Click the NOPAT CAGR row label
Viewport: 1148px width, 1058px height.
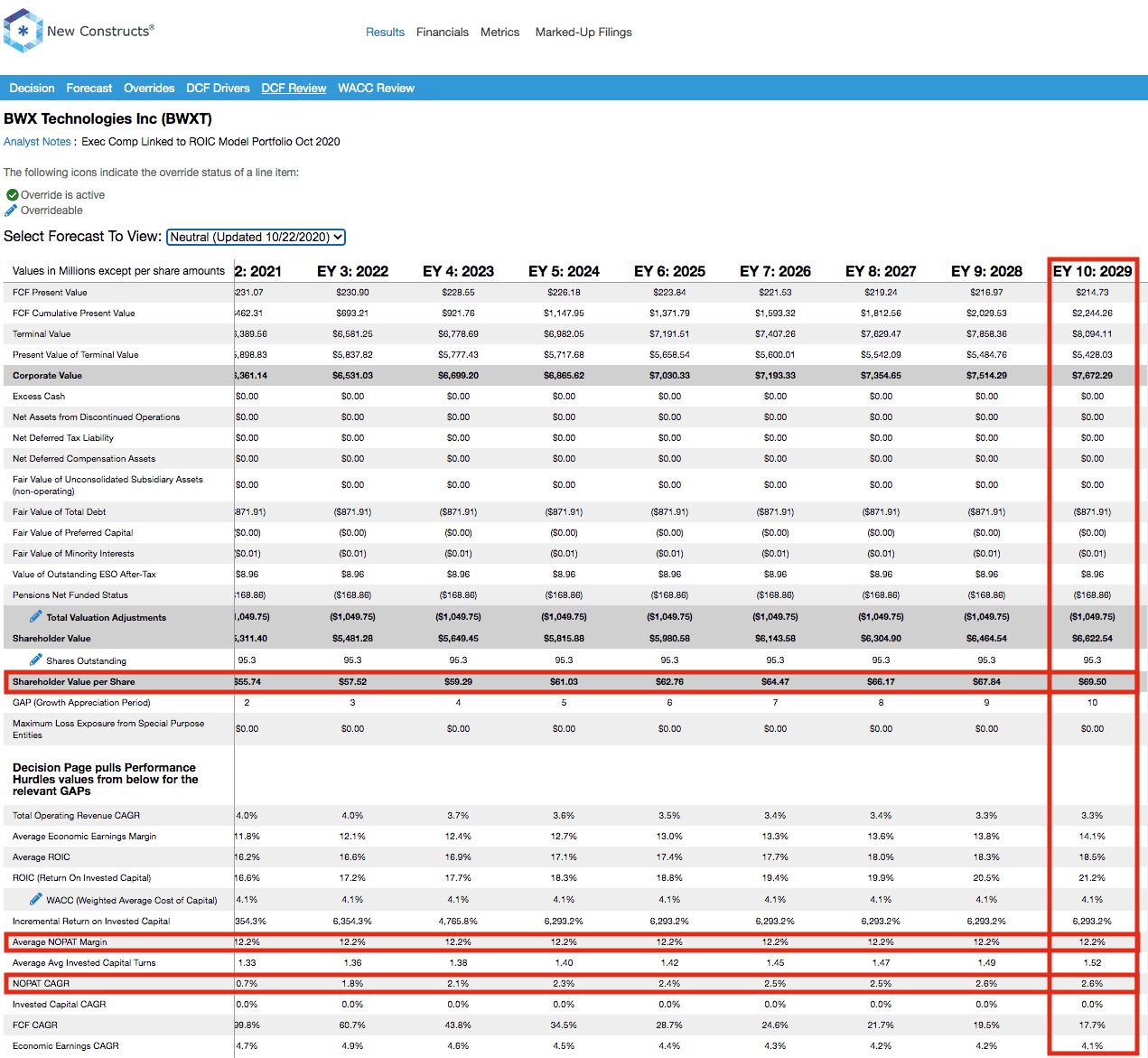tap(41, 984)
